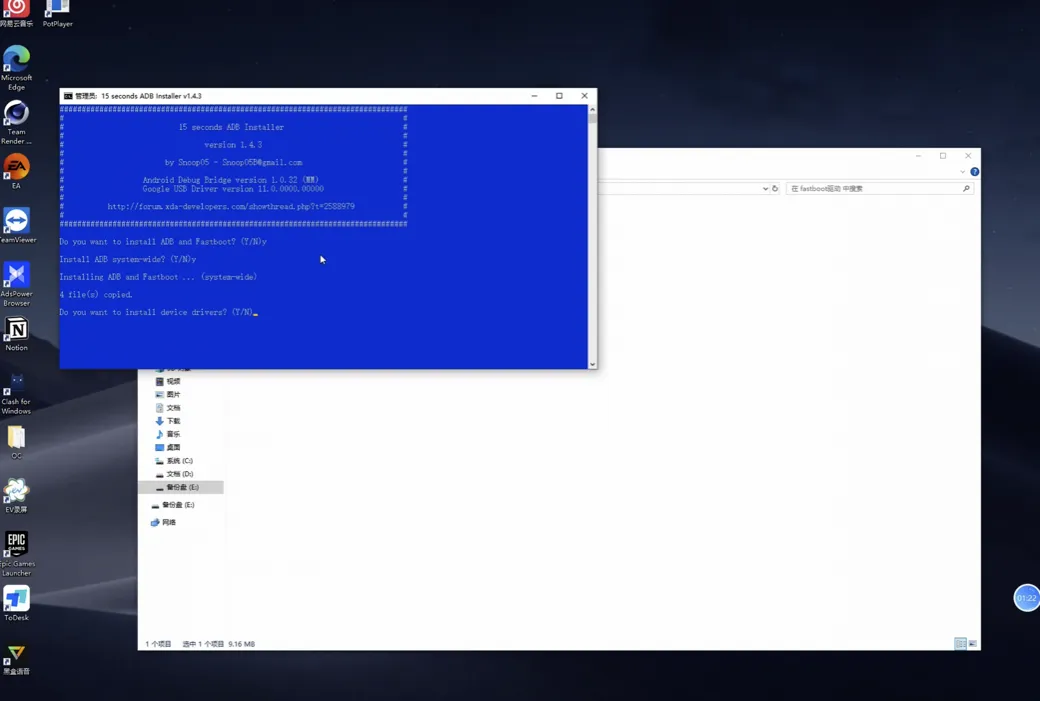Open PotPlayer desktop shortcut
The image size is (1040, 701).
point(58,13)
